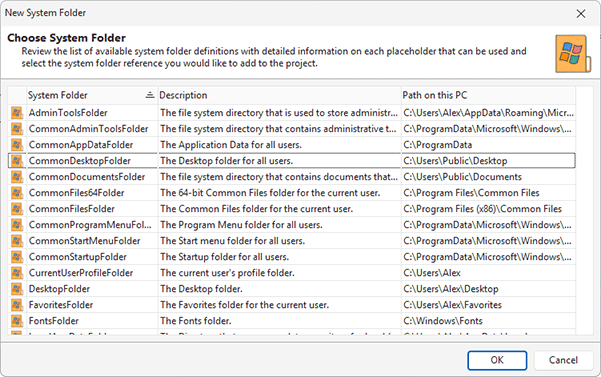Click the C:\Program Files\Common Files path
601x377 pixels.
488,193
